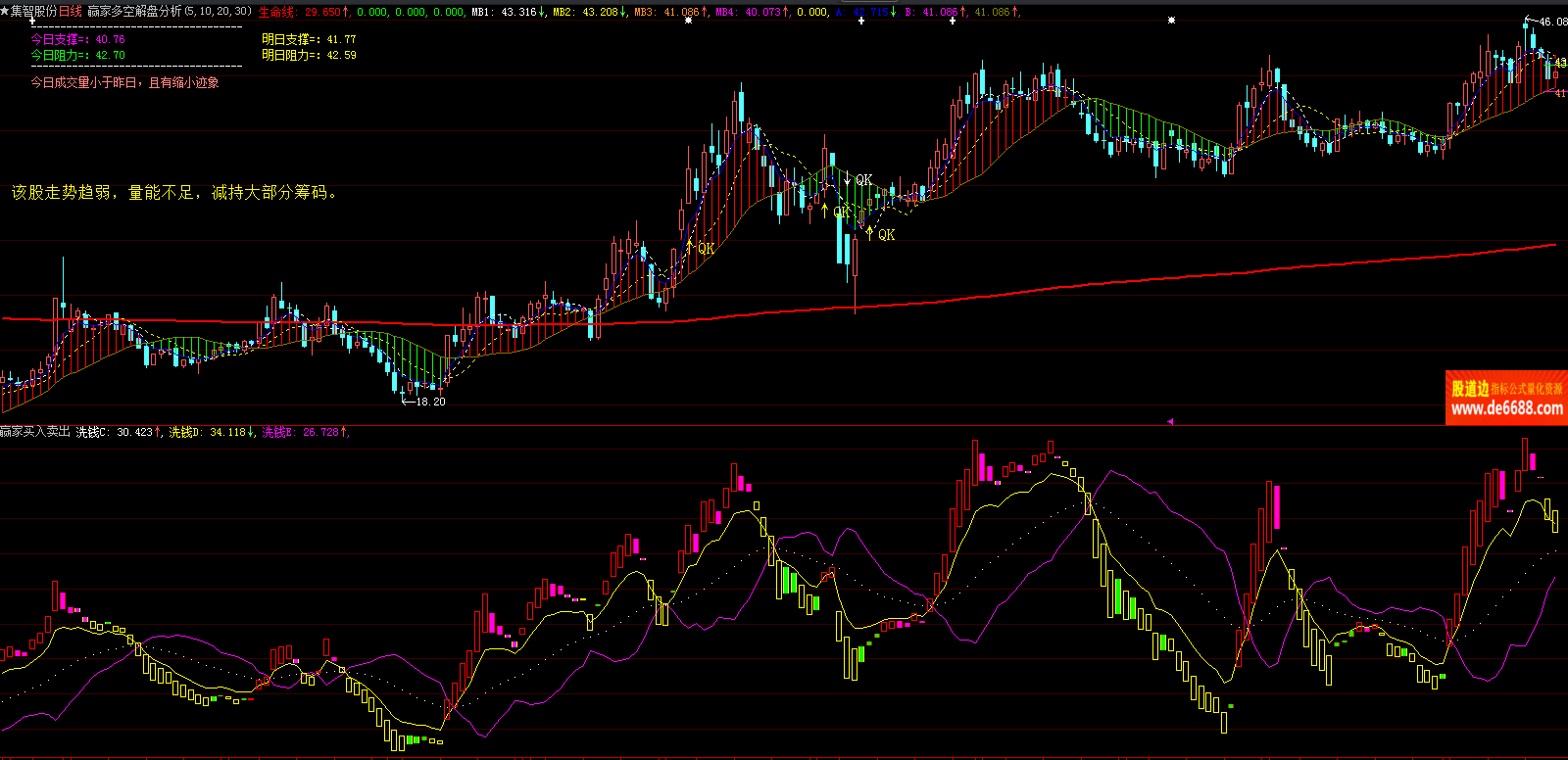This screenshot has height=760, width=1568.
Task: Open the 赢家买入卖出 sub-indicator title
Action: pyautogui.click(x=35, y=432)
